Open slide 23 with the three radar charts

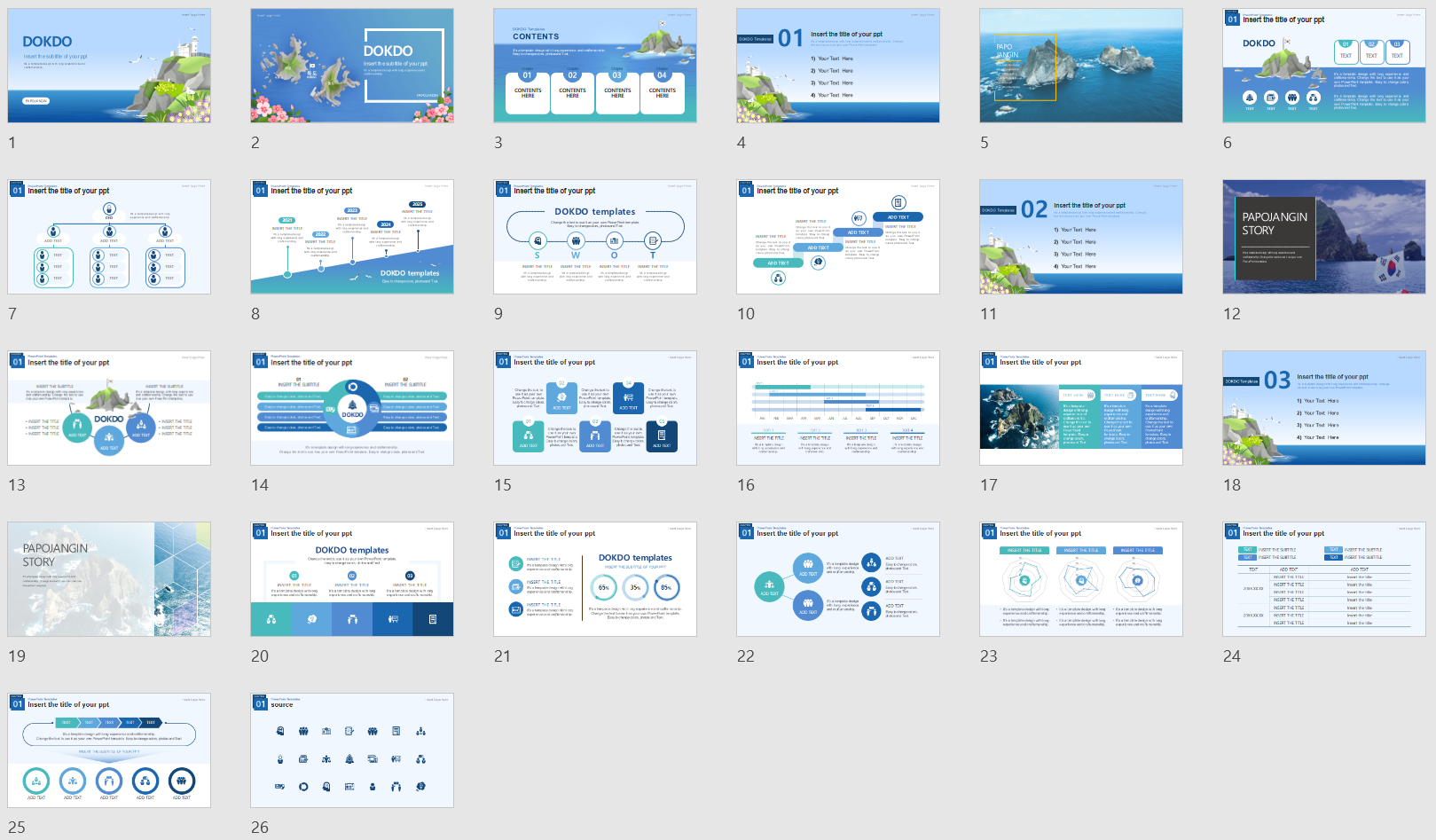click(1081, 579)
